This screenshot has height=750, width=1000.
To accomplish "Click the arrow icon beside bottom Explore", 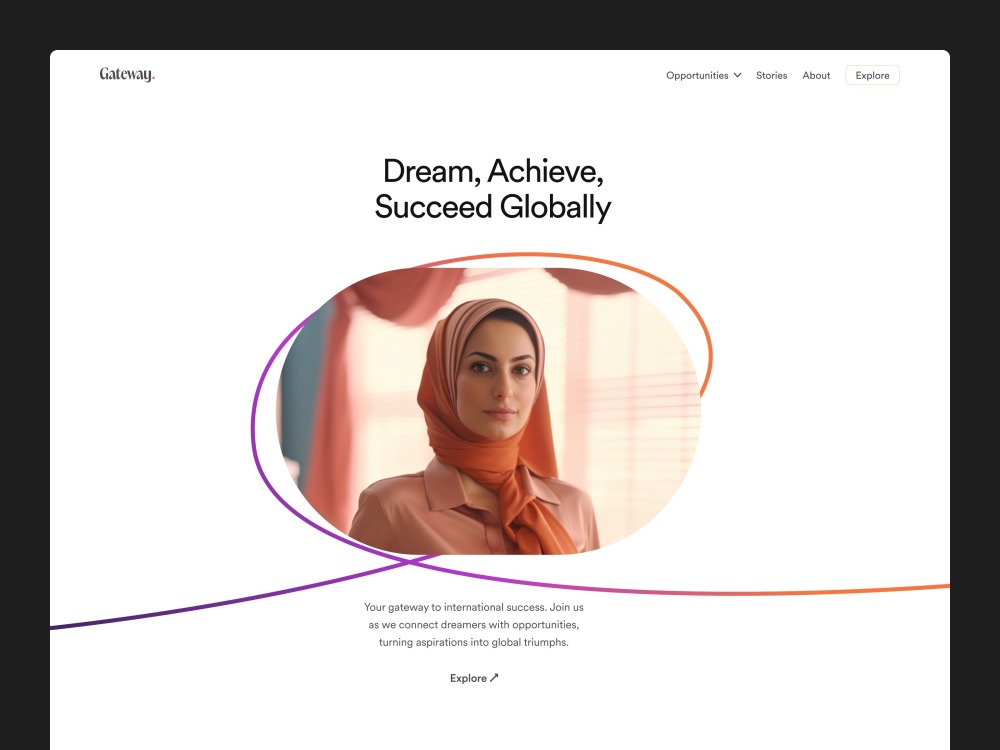I will tap(494, 678).
